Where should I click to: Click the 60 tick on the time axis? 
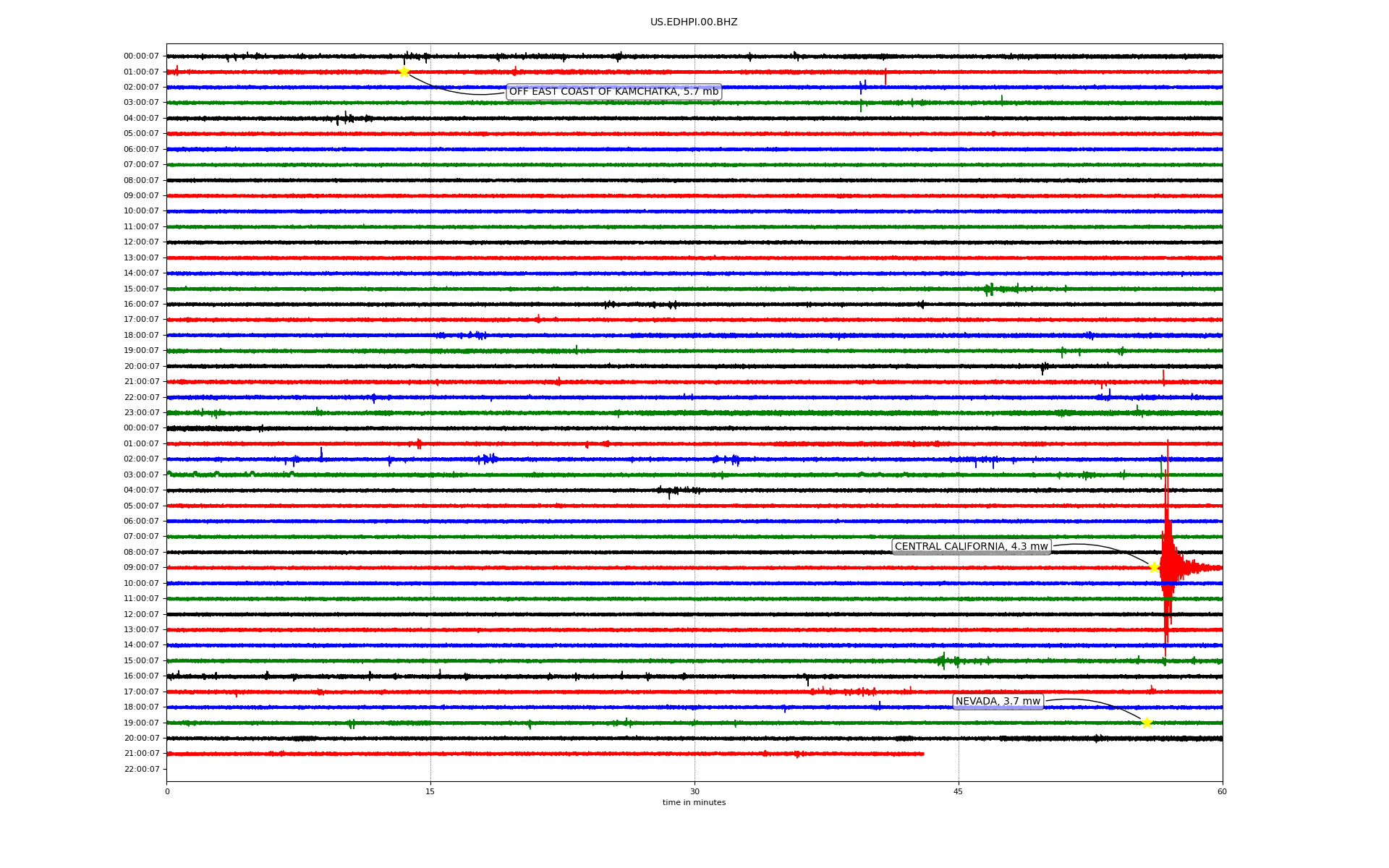[1222, 791]
